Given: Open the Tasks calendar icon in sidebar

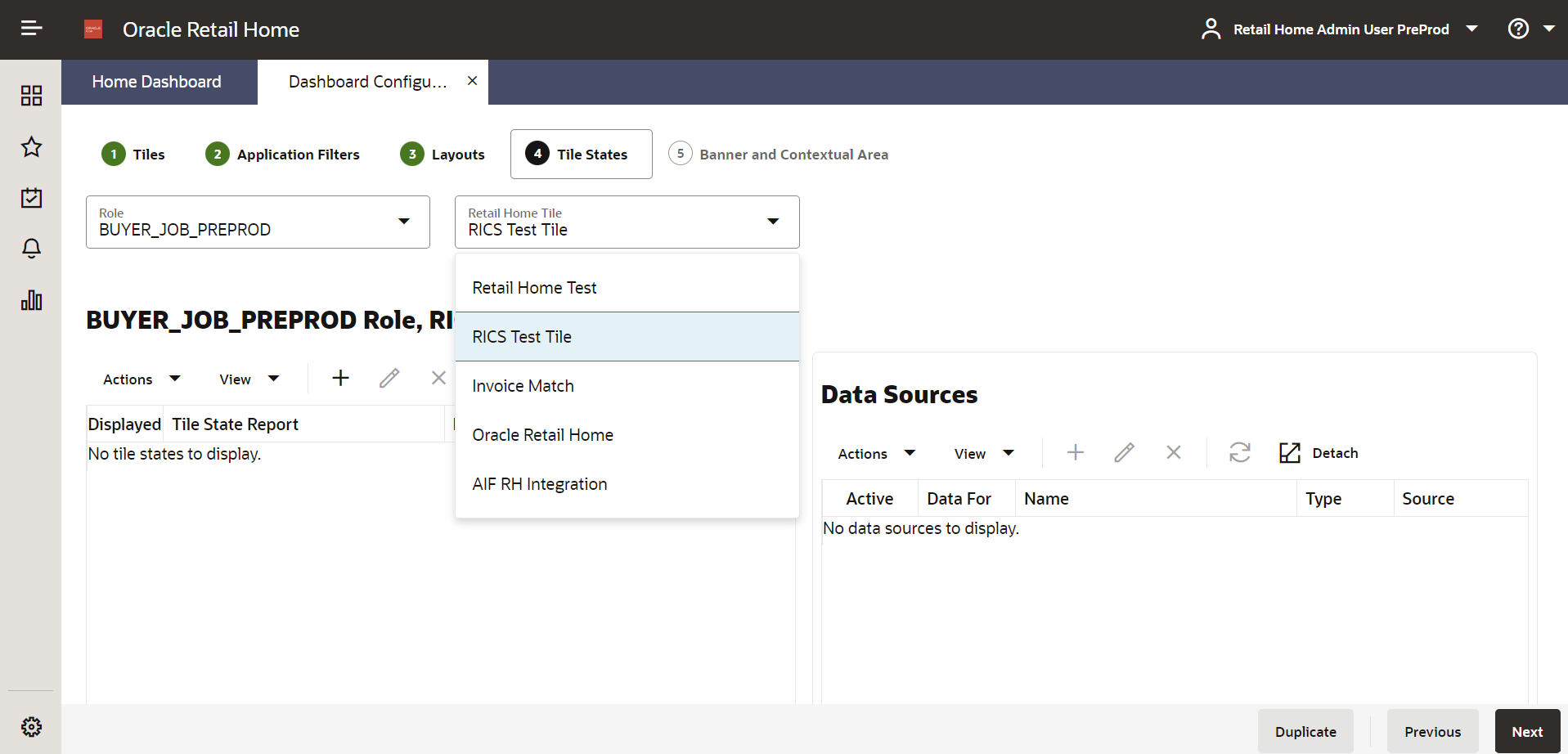Looking at the screenshot, I should pos(31,198).
